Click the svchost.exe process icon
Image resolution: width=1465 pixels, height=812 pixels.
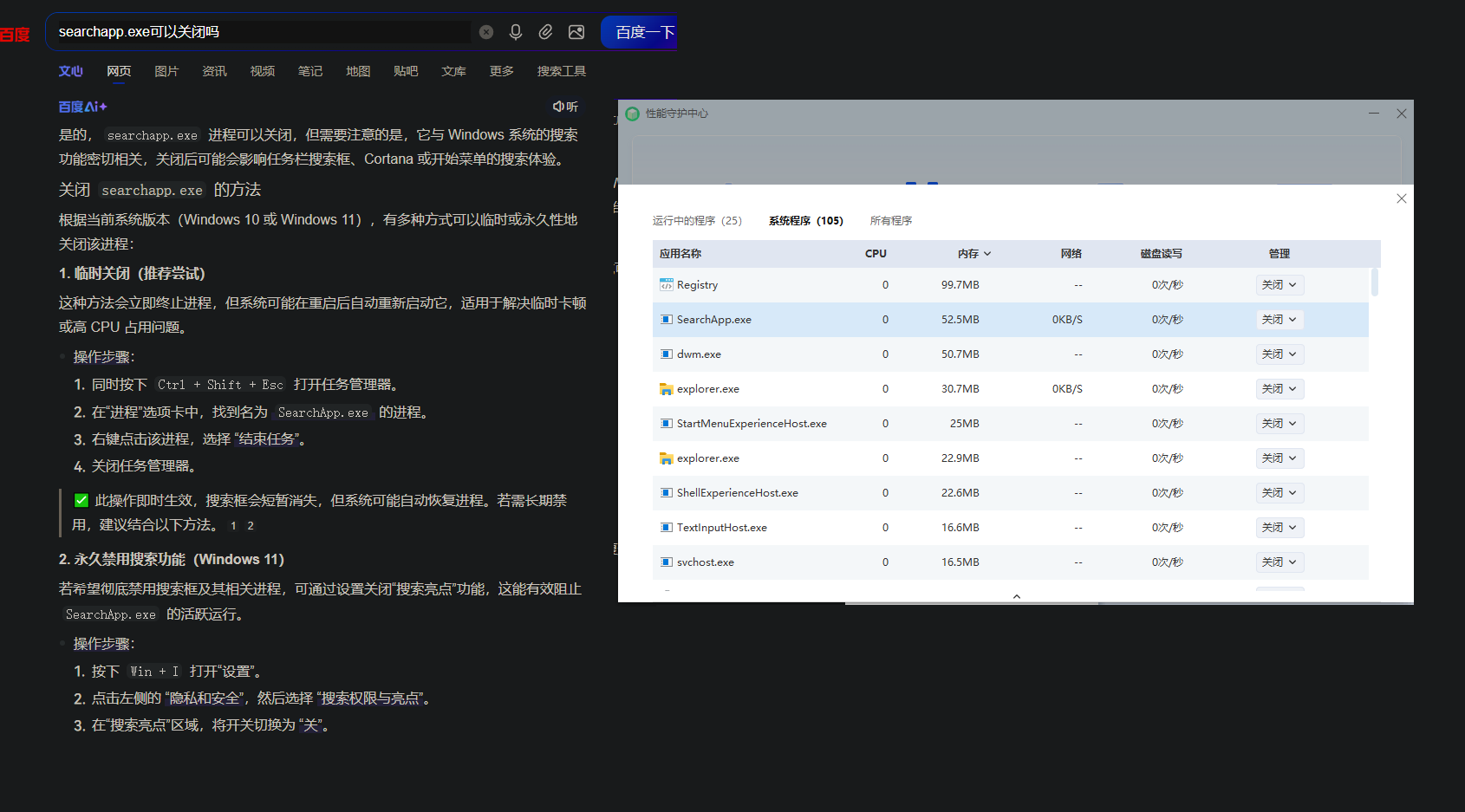coord(667,562)
